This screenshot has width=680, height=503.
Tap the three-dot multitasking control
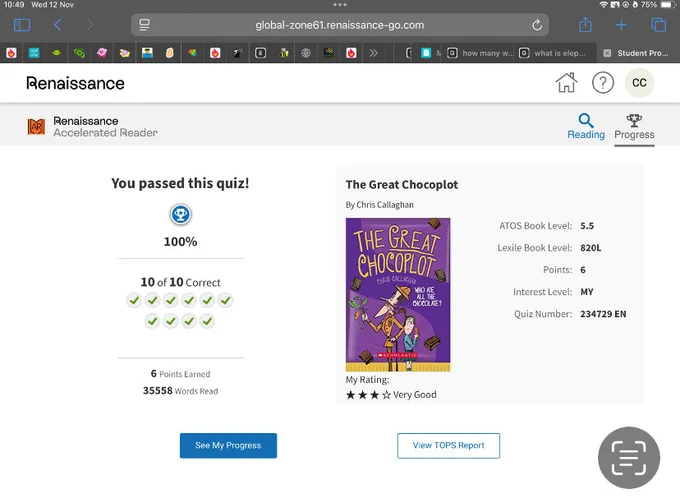point(340,4)
